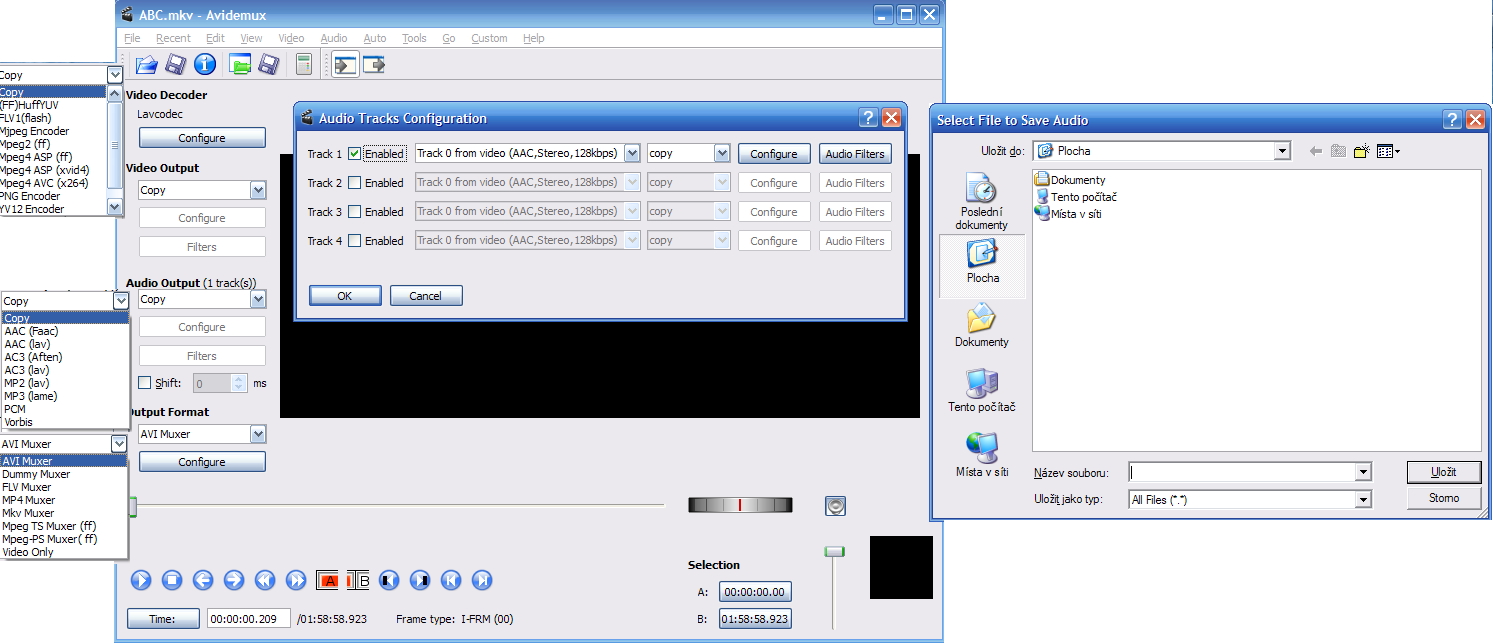The image size is (1493, 643).
Task: Switch to input display mode toolbar icon
Action: (x=346, y=65)
